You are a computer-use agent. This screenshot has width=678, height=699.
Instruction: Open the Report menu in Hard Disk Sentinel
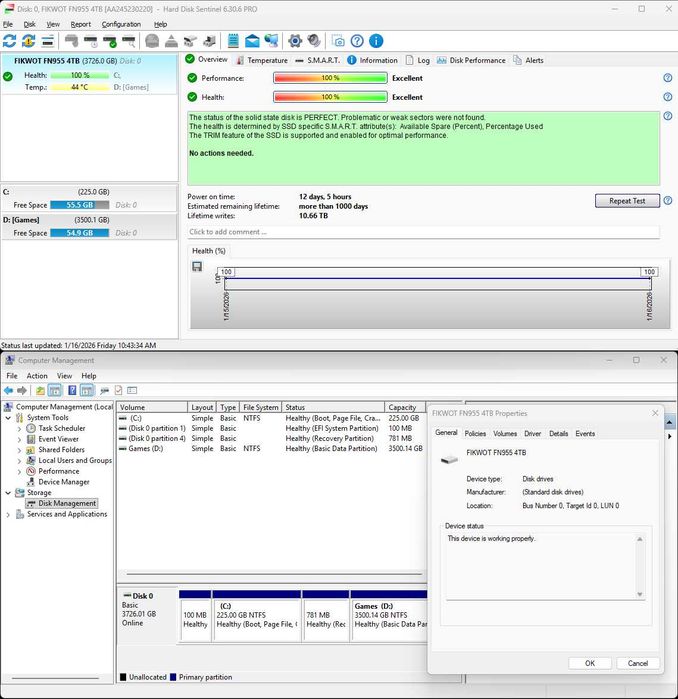(81, 25)
